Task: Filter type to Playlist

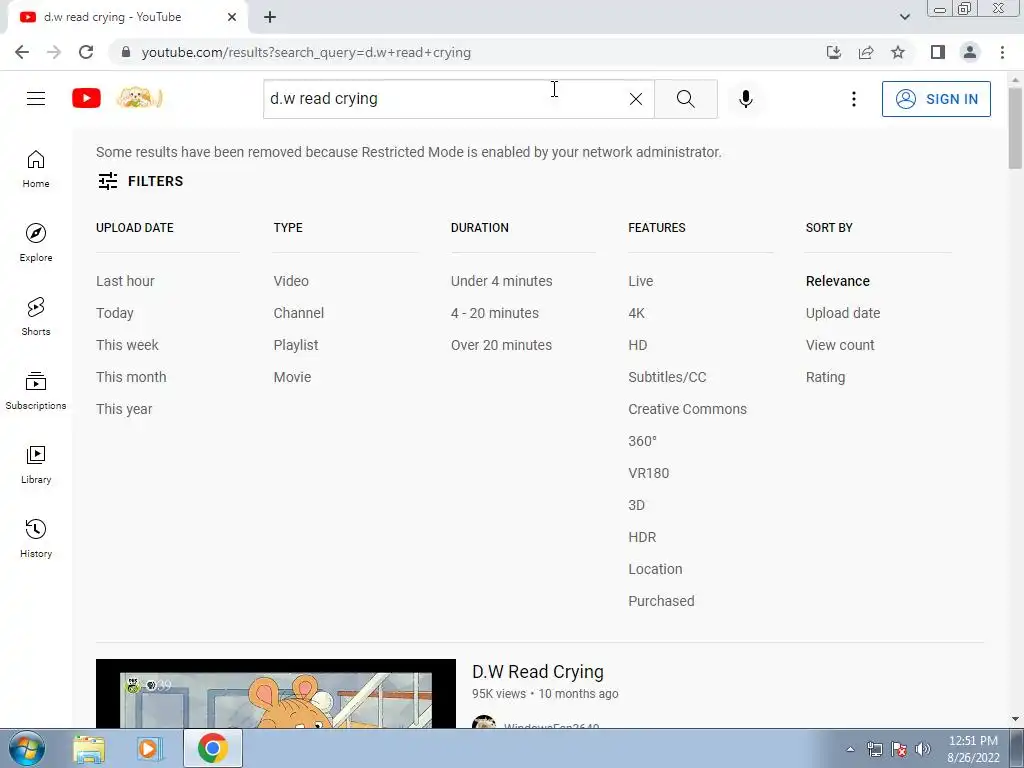Action: point(296,345)
